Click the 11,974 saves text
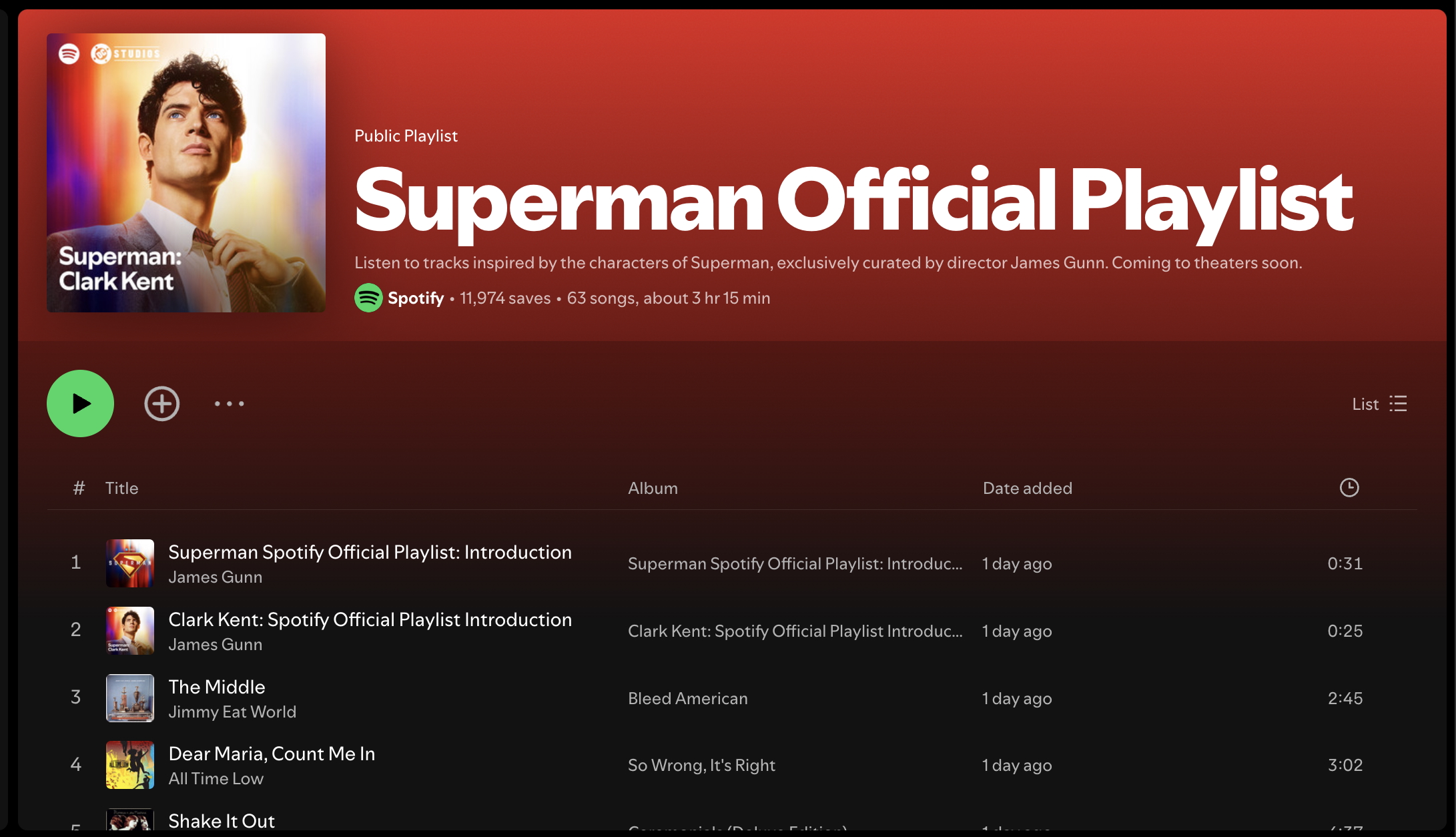Viewport: 1456px width, 837px height. [x=505, y=298]
